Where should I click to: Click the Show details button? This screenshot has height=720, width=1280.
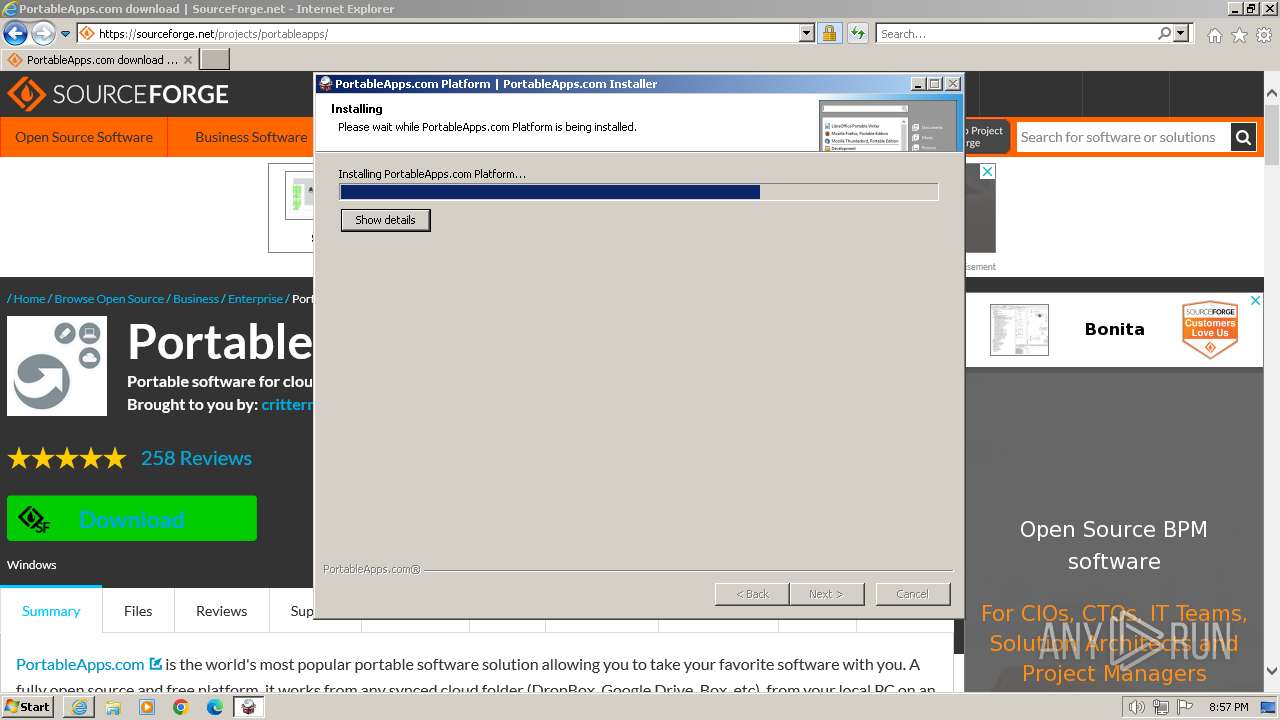point(385,220)
